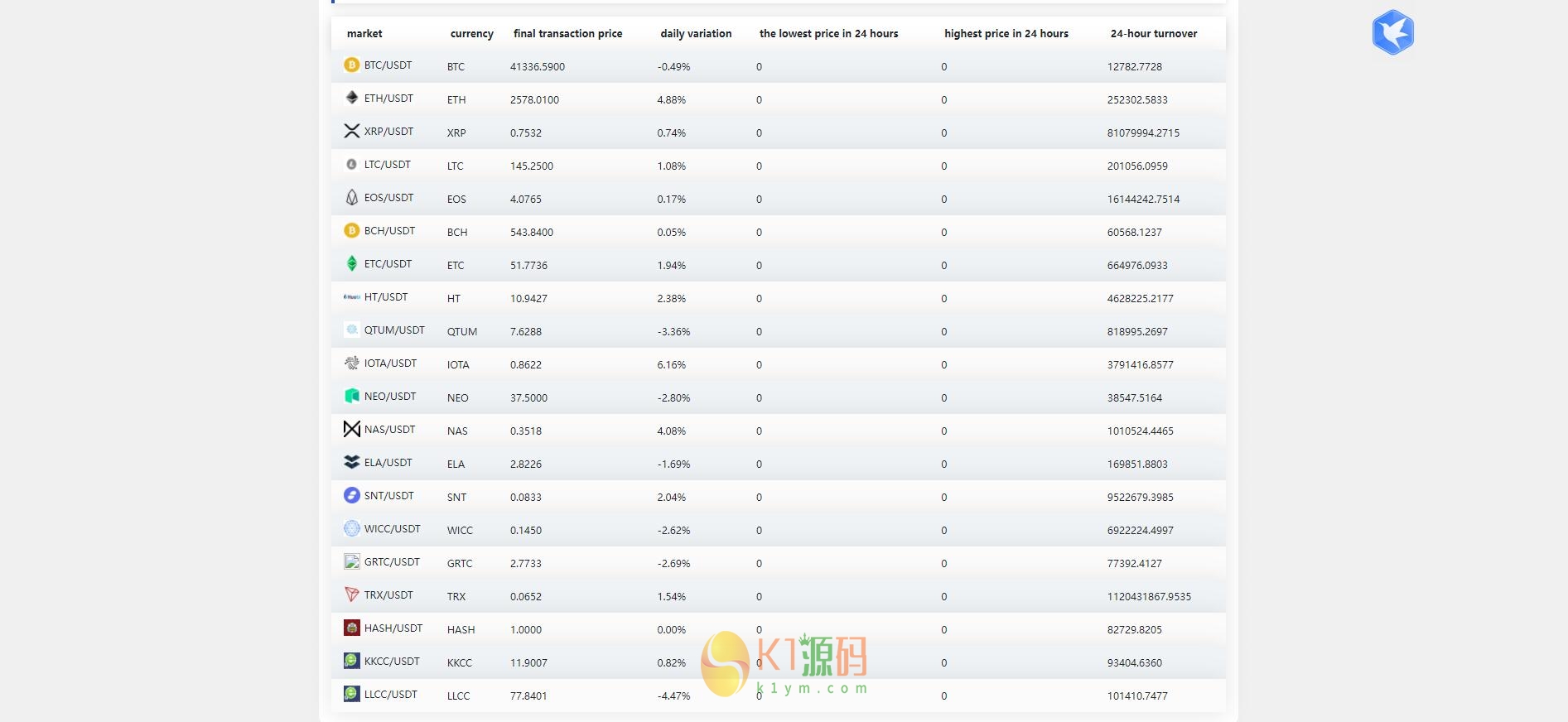Click the green ETC icon
The width and height of the screenshot is (1568, 722).
(x=351, y=263)
